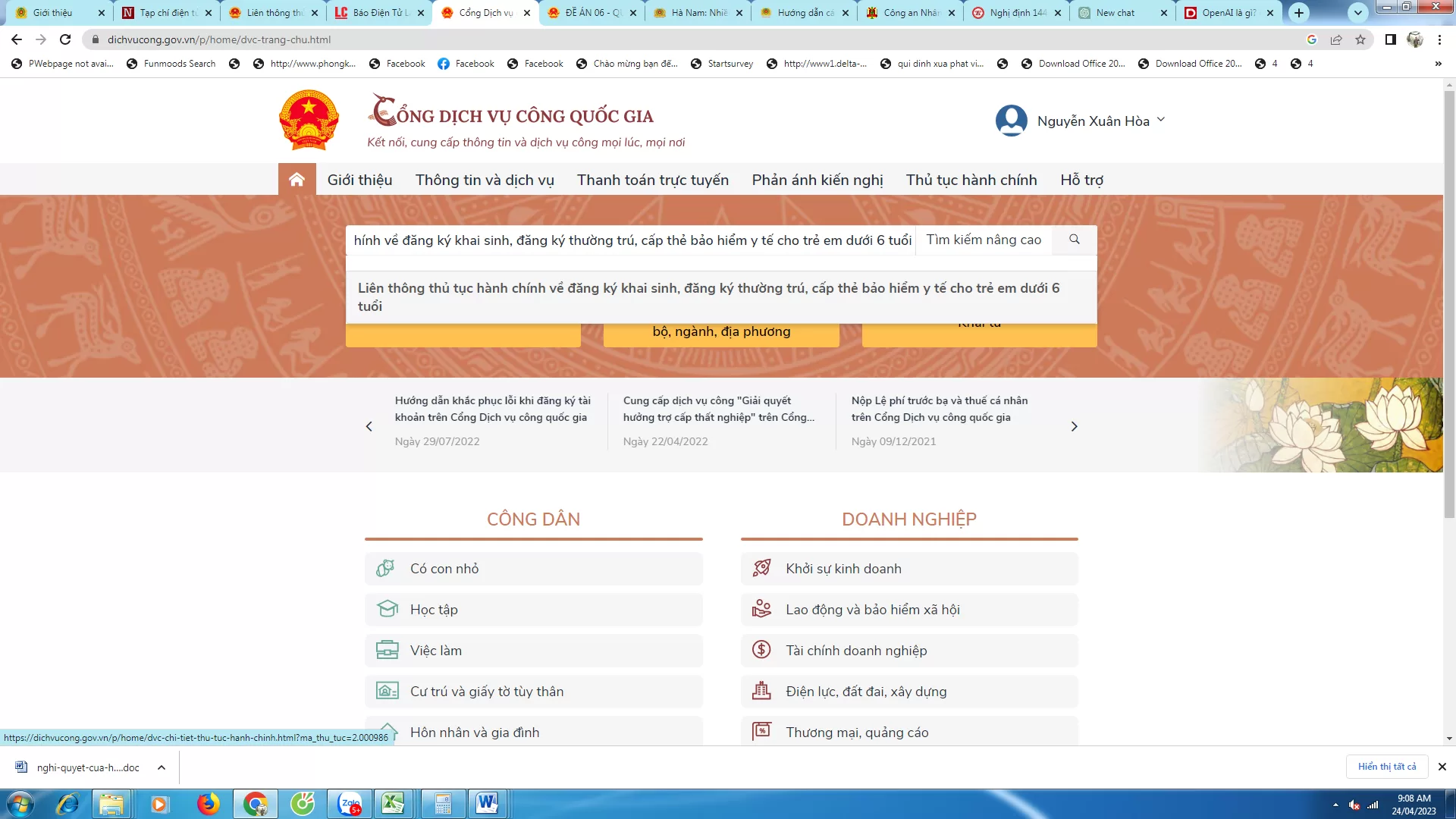Click the page vertical scrollbar
This screenshot has width=1456, height=819.
pyautogui.click(x=1449, y=303)
